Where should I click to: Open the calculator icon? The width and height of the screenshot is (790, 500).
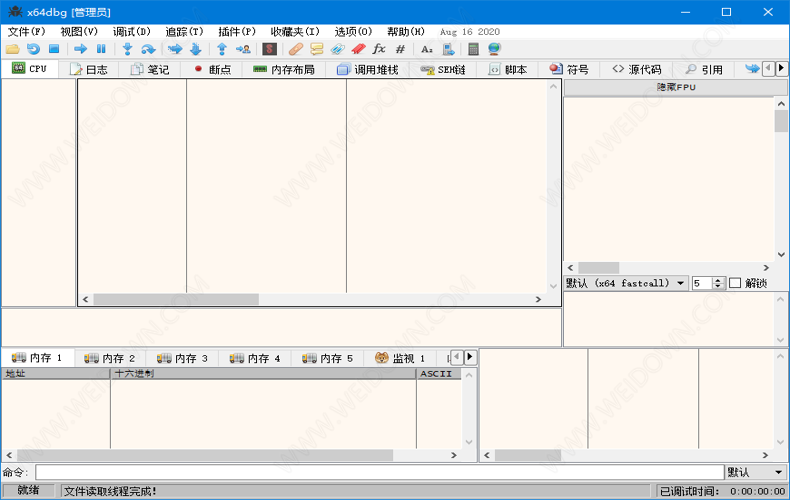[473, 49]
